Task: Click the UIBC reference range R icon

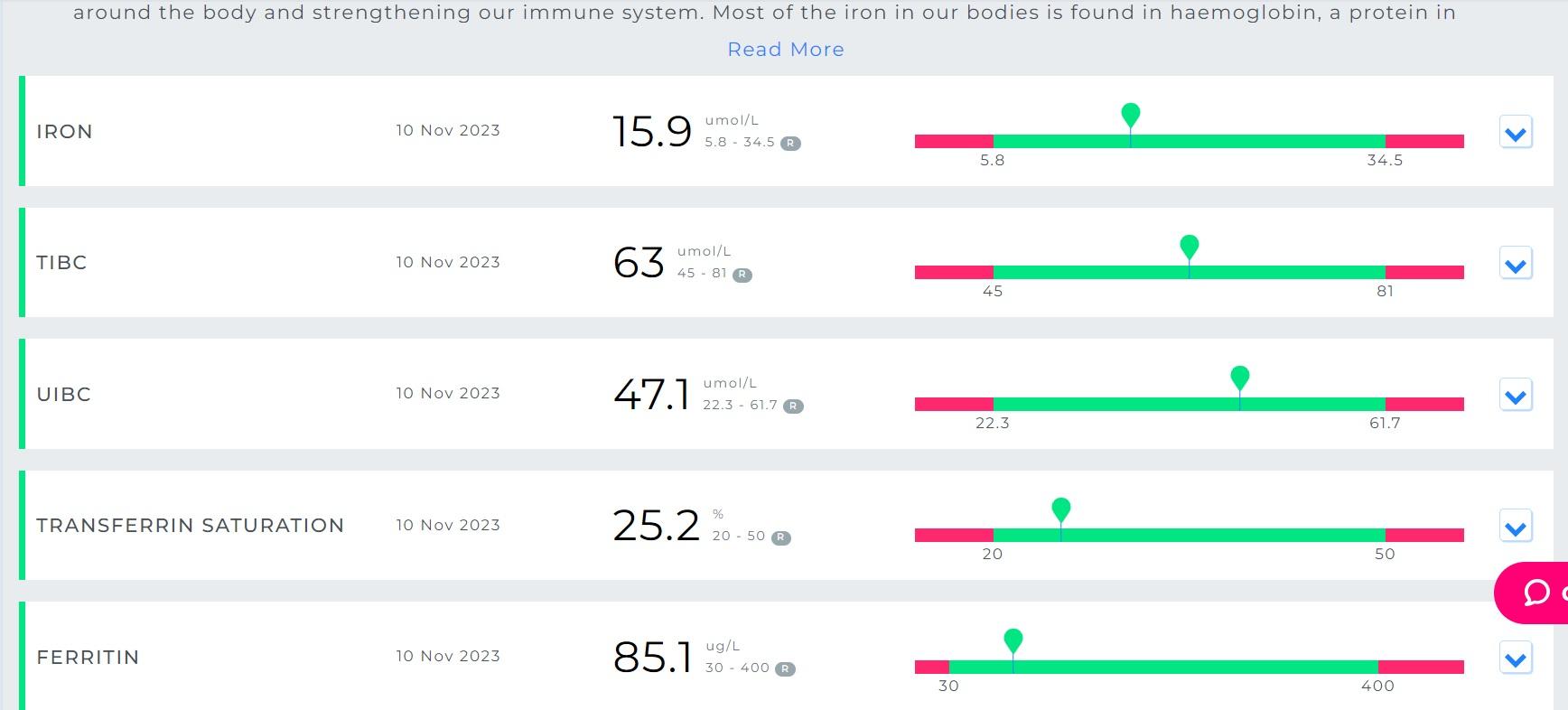Action: [x=793, y=406]
